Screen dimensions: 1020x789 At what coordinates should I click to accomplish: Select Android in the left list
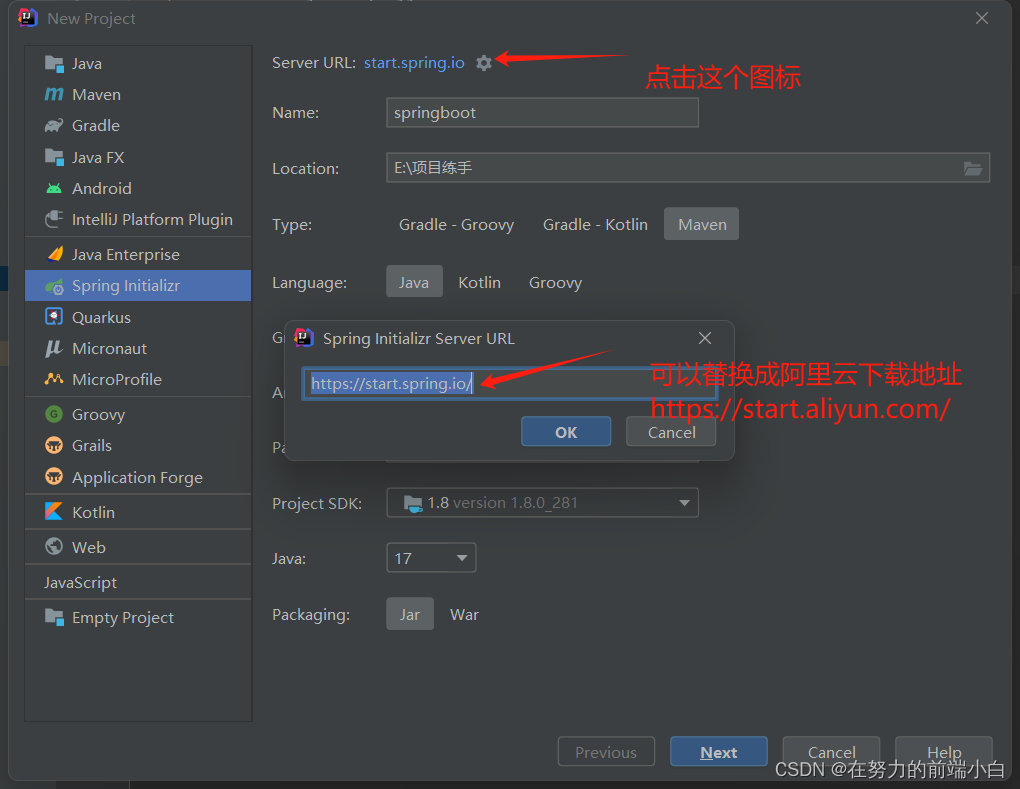pos(138,188)
